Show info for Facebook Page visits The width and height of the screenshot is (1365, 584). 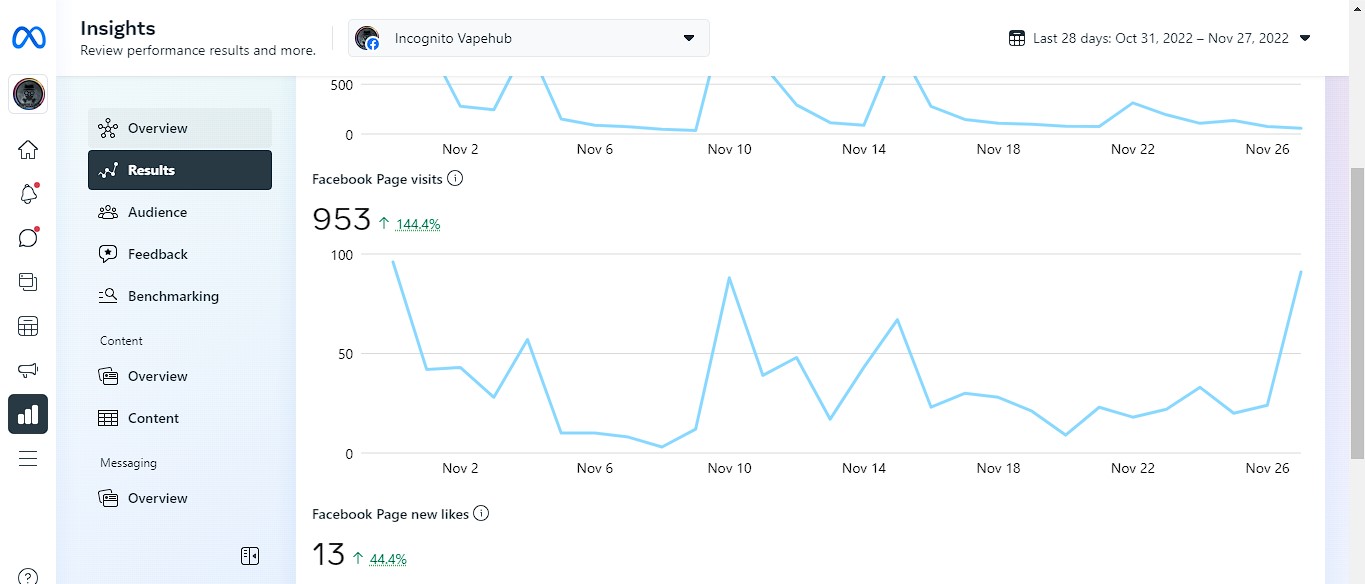(455, 179)
